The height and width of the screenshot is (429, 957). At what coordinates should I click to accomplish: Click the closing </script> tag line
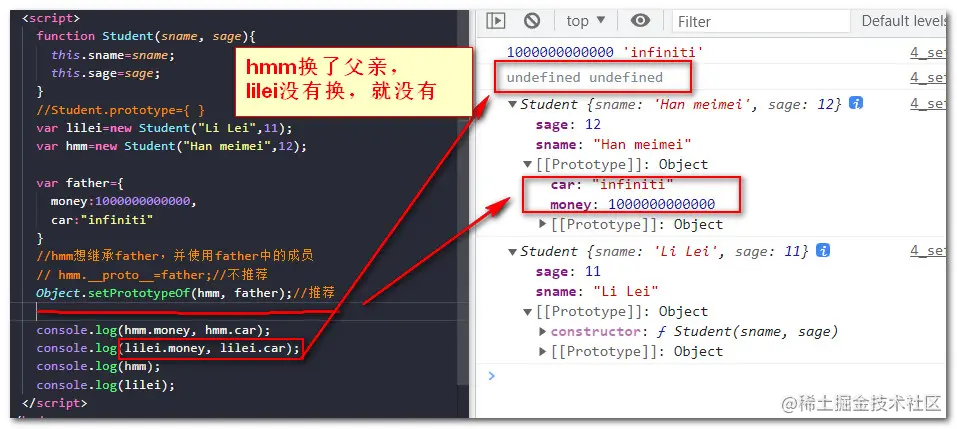click(54, 403)
